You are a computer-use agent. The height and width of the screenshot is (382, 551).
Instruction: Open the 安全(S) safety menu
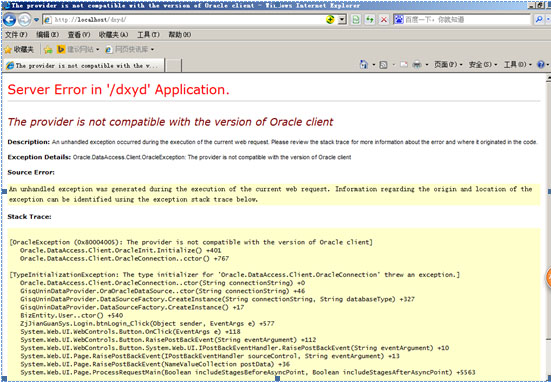[x=483, y=65]
